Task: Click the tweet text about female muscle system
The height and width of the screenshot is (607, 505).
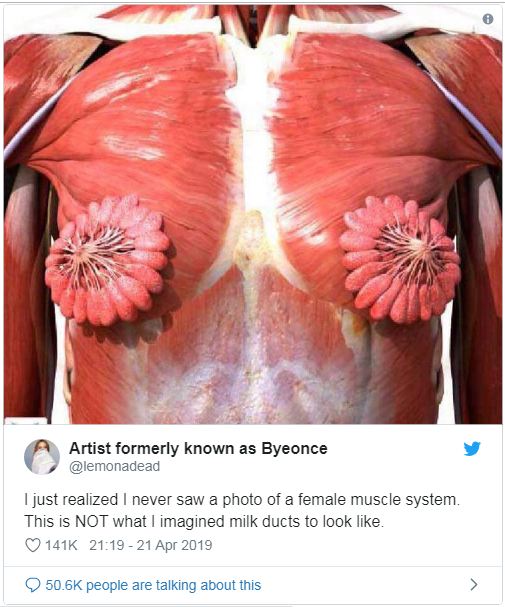Action: pos(242,510)
